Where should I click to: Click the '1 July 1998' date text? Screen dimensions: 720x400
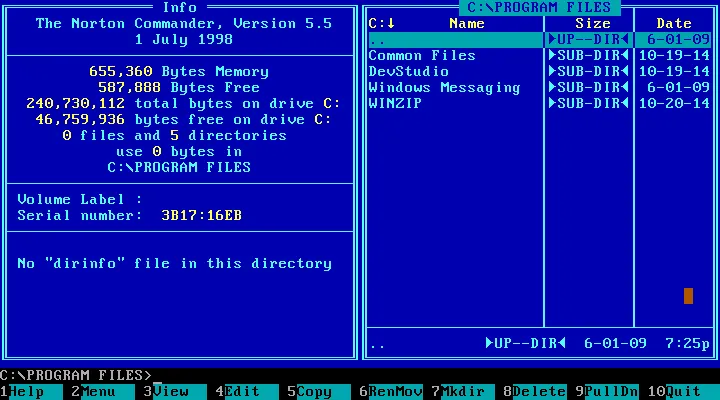point(184,39)
